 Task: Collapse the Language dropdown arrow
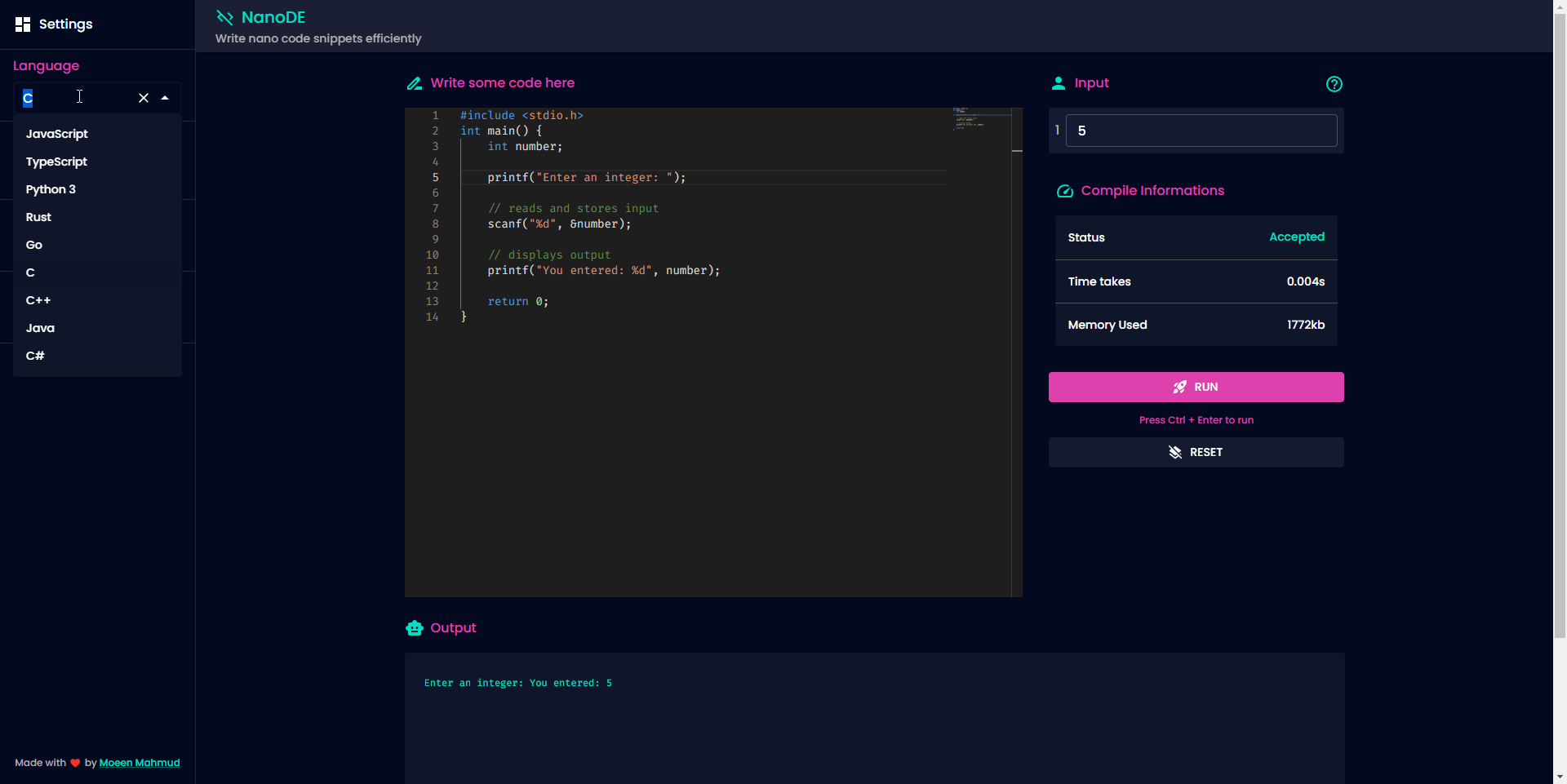165,98
